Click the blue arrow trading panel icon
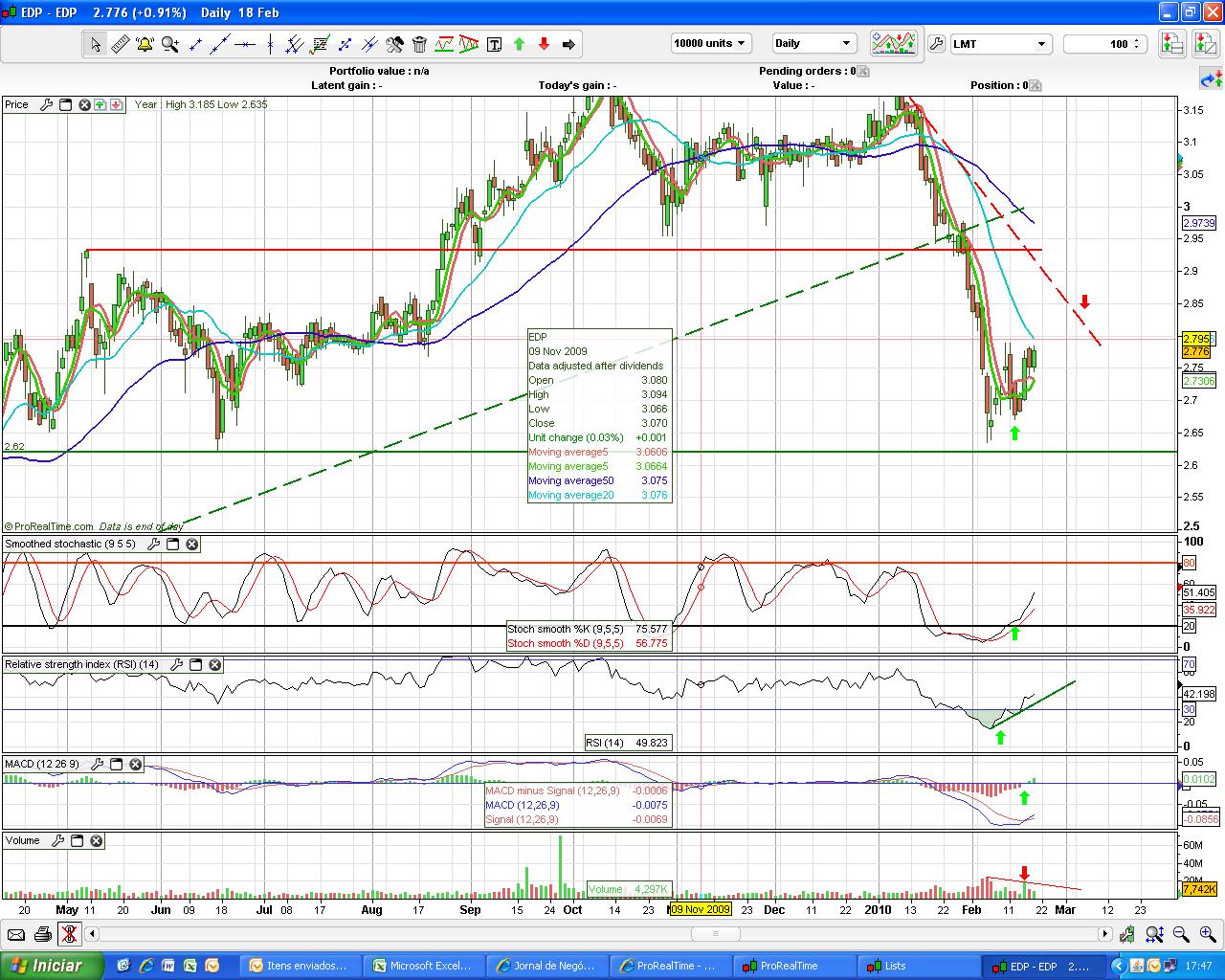Image resolution: width=1225 pixels, height=980 pixels. pyautogui.click(x=1211, y=78)
